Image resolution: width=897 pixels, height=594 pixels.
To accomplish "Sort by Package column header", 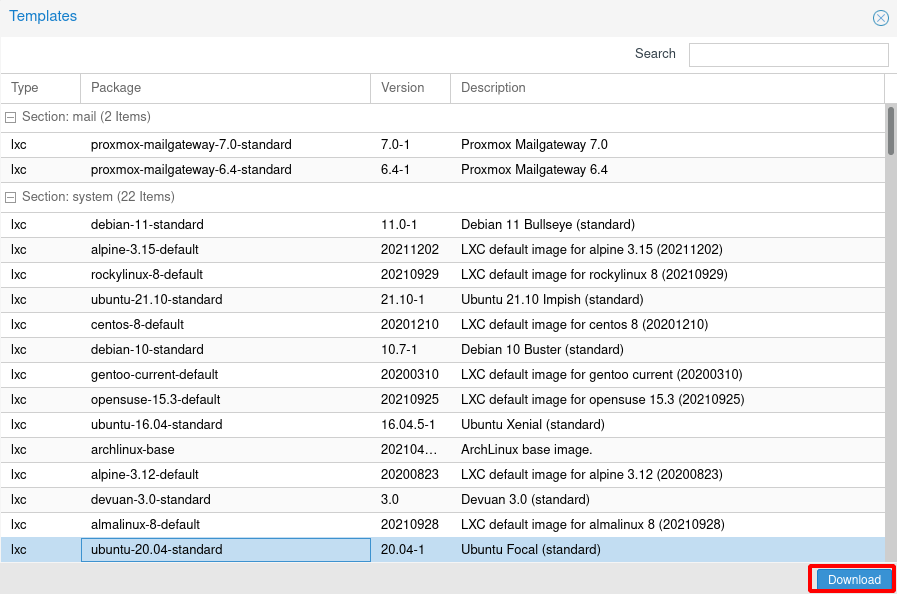I will pos(225,88).
